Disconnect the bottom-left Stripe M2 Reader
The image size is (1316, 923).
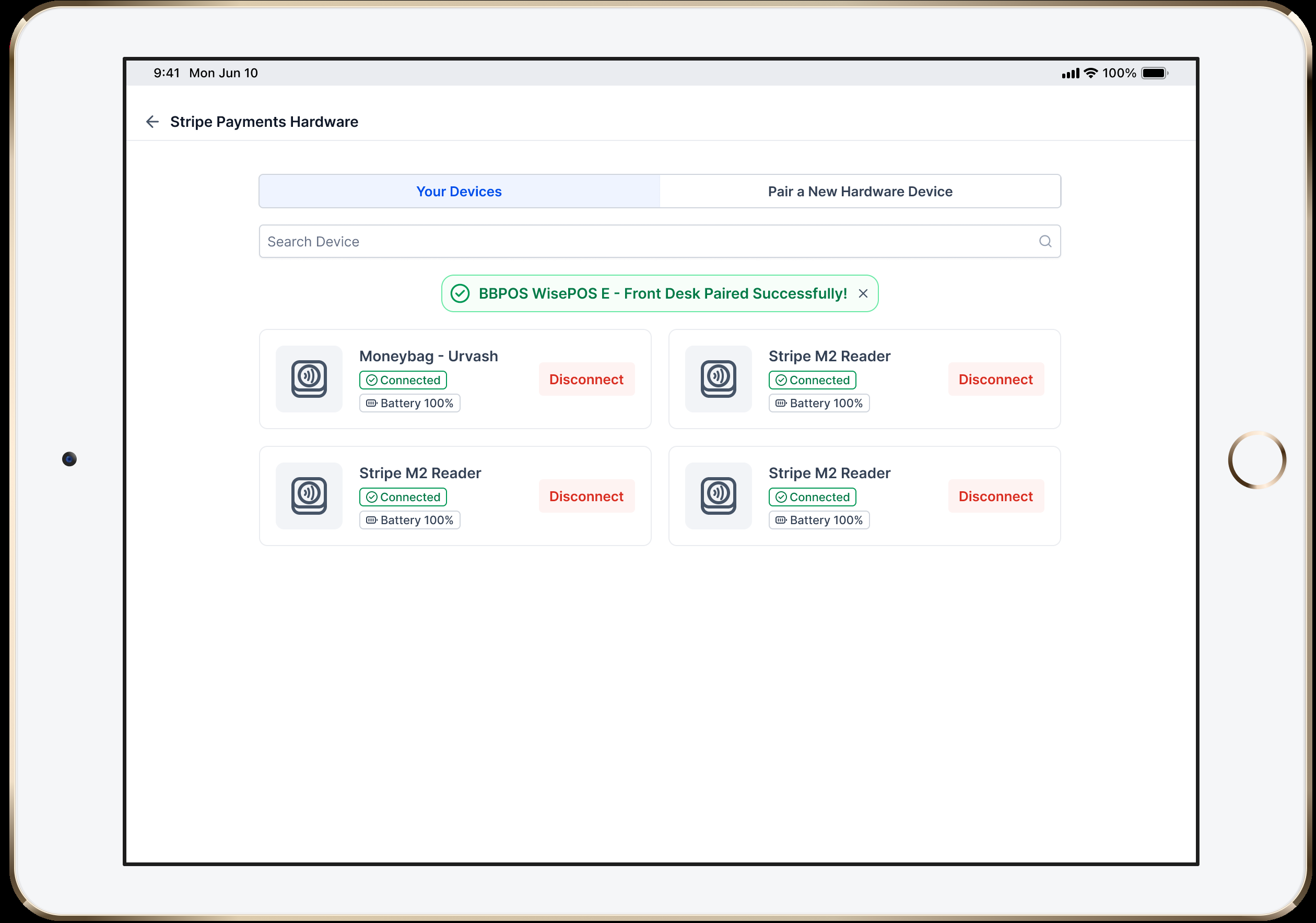586,496
